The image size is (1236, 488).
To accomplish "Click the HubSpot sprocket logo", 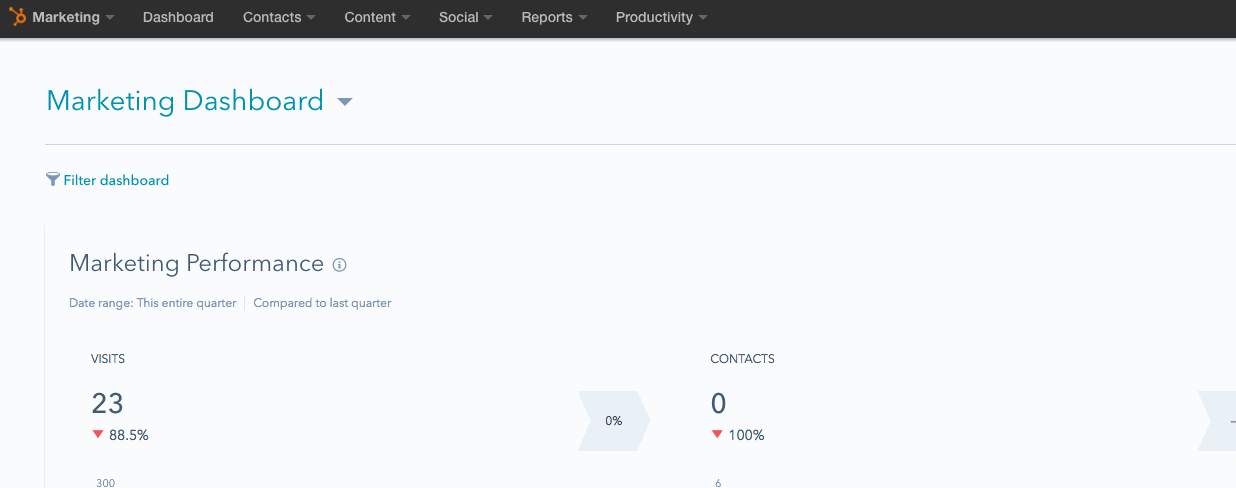I will (x=18, y=17).
